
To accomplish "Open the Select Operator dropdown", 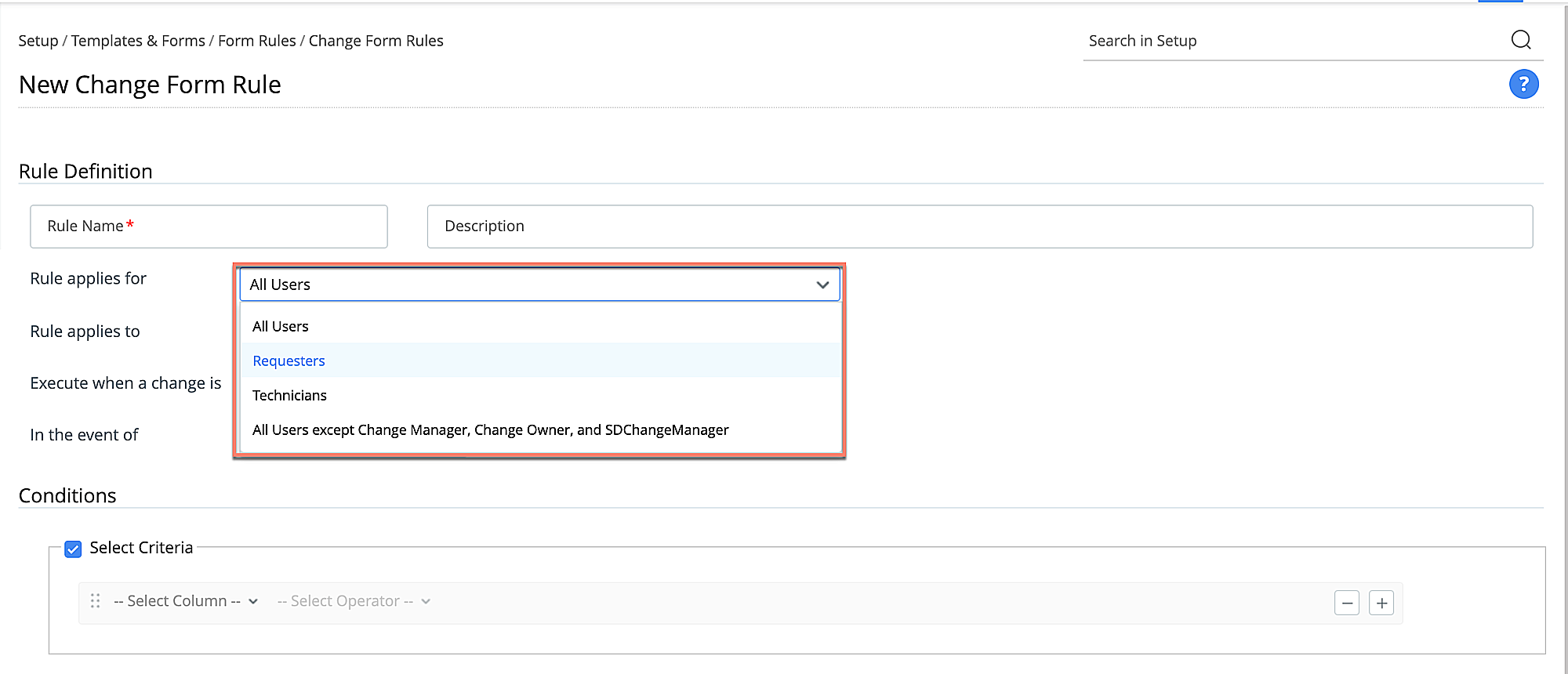I will (x=353, y=601).
